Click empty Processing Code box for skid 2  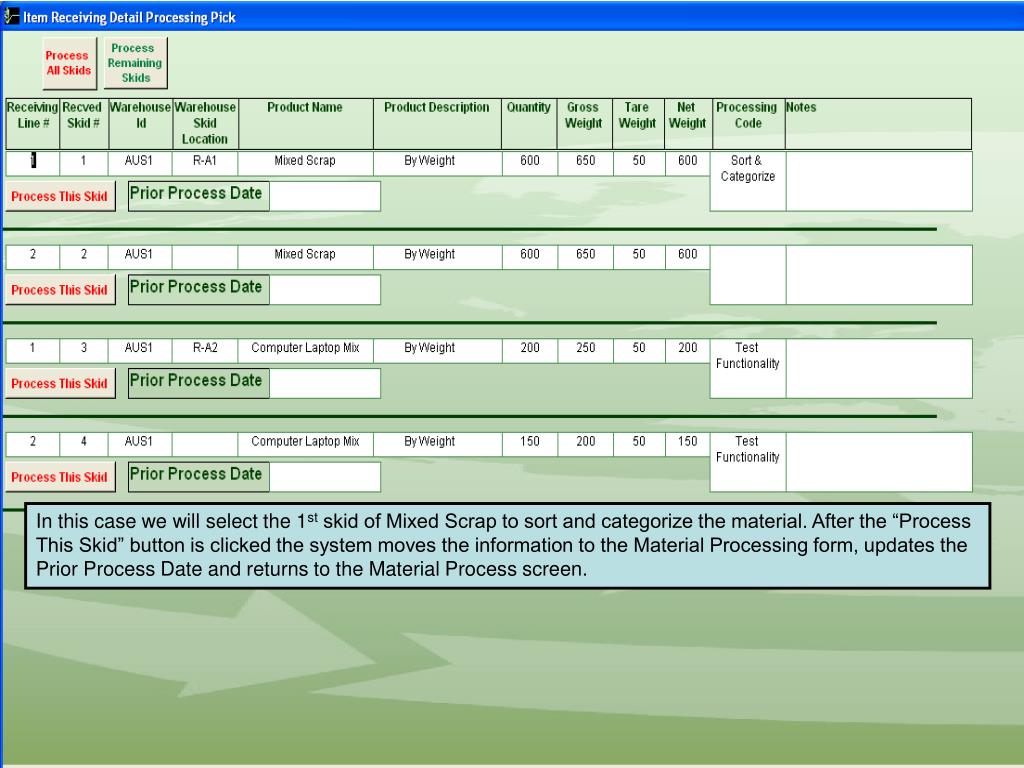748,275
